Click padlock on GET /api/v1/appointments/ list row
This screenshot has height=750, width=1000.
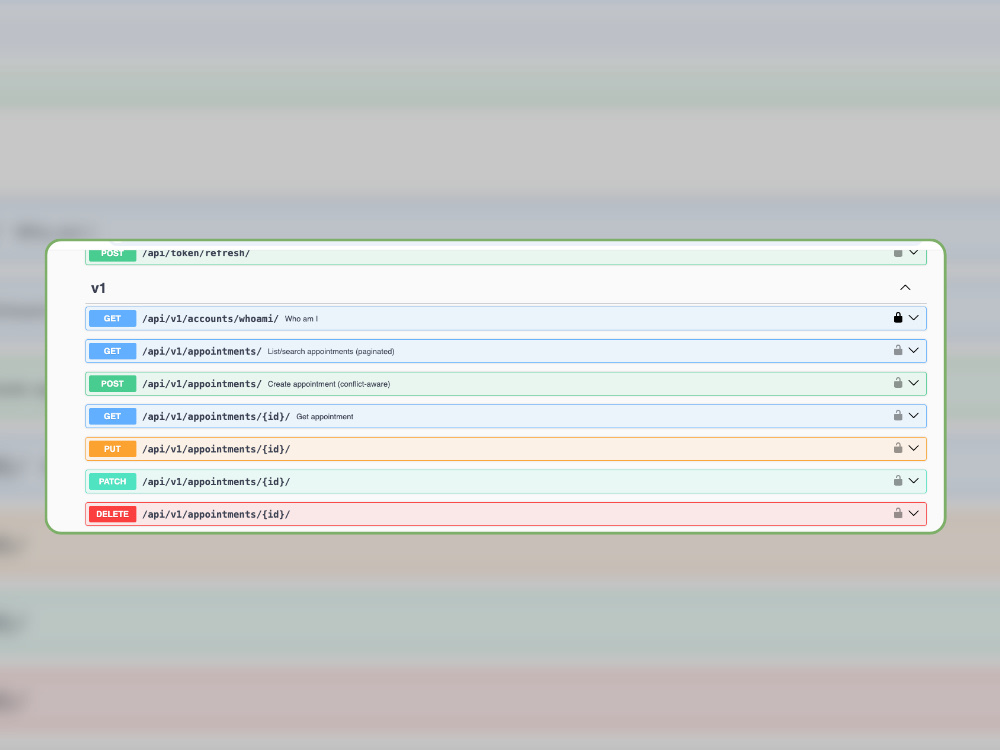click(x=898, y=350)
